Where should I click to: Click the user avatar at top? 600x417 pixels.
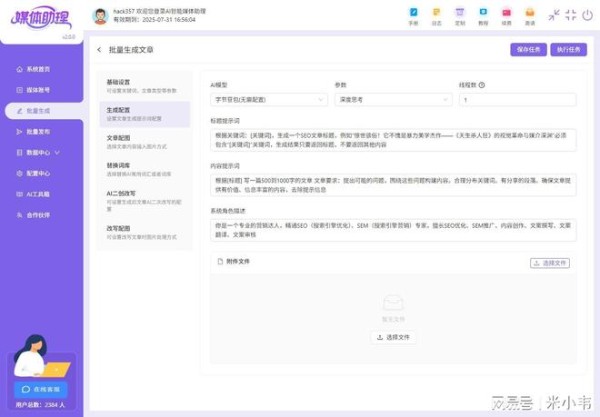point(100,17)
